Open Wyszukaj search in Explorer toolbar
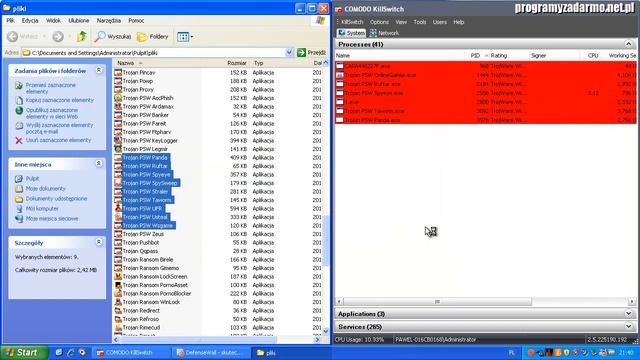Screen dimensions: 640x360 pos(112,37)
